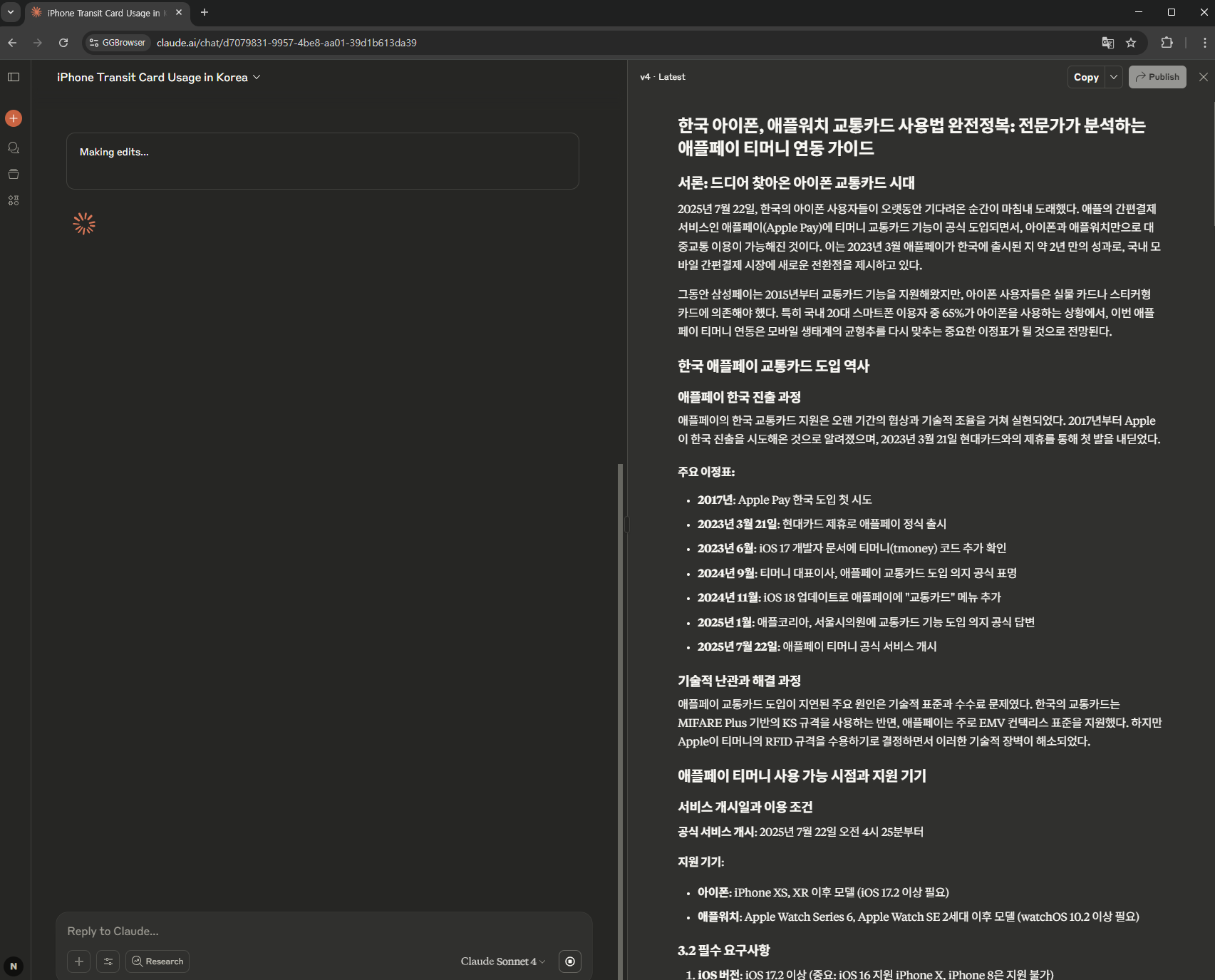Open browser extensions puzzle icon

(1167, 43)
